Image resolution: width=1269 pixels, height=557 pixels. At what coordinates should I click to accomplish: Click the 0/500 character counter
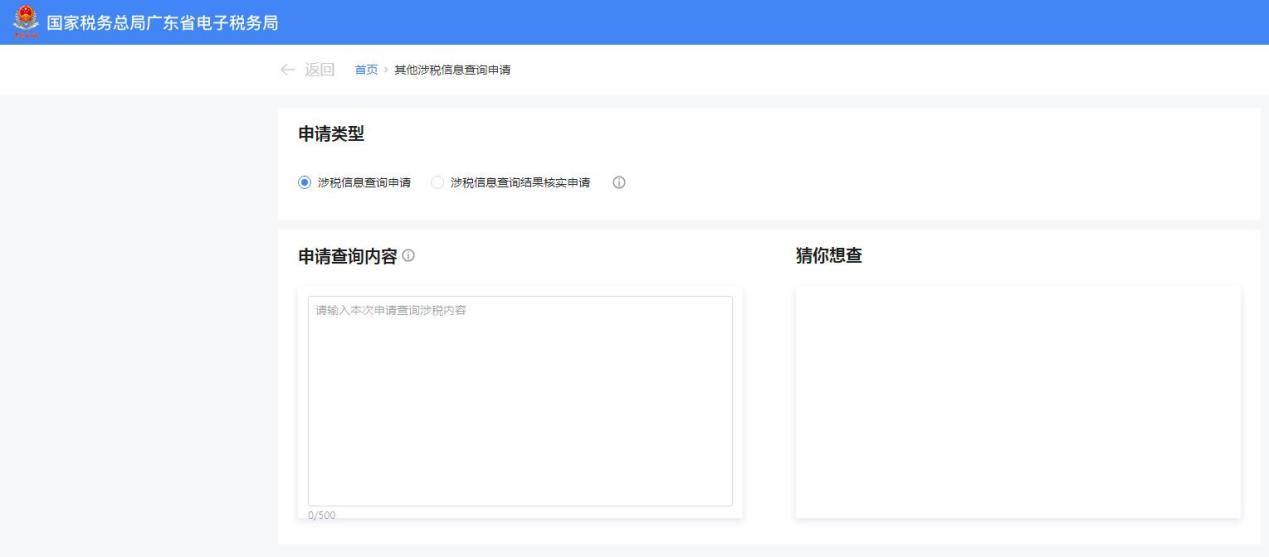321,515
